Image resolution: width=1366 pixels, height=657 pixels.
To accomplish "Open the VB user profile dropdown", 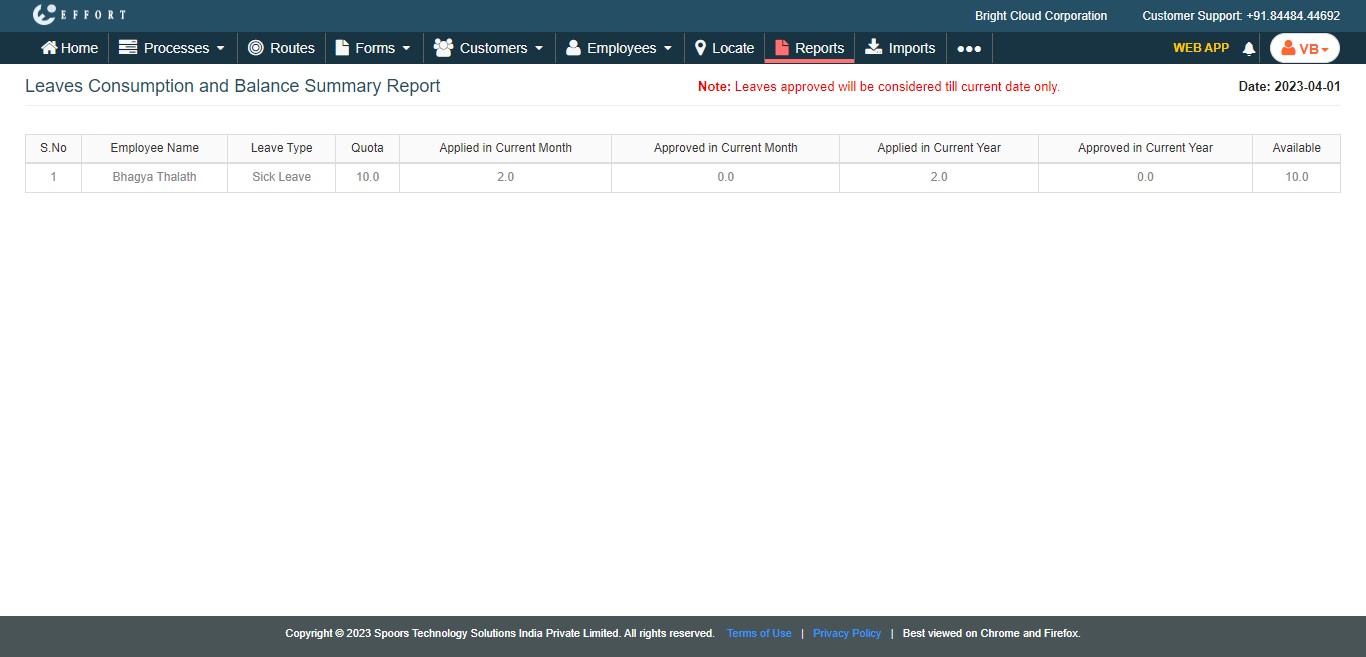I will tap(1304, 48).
